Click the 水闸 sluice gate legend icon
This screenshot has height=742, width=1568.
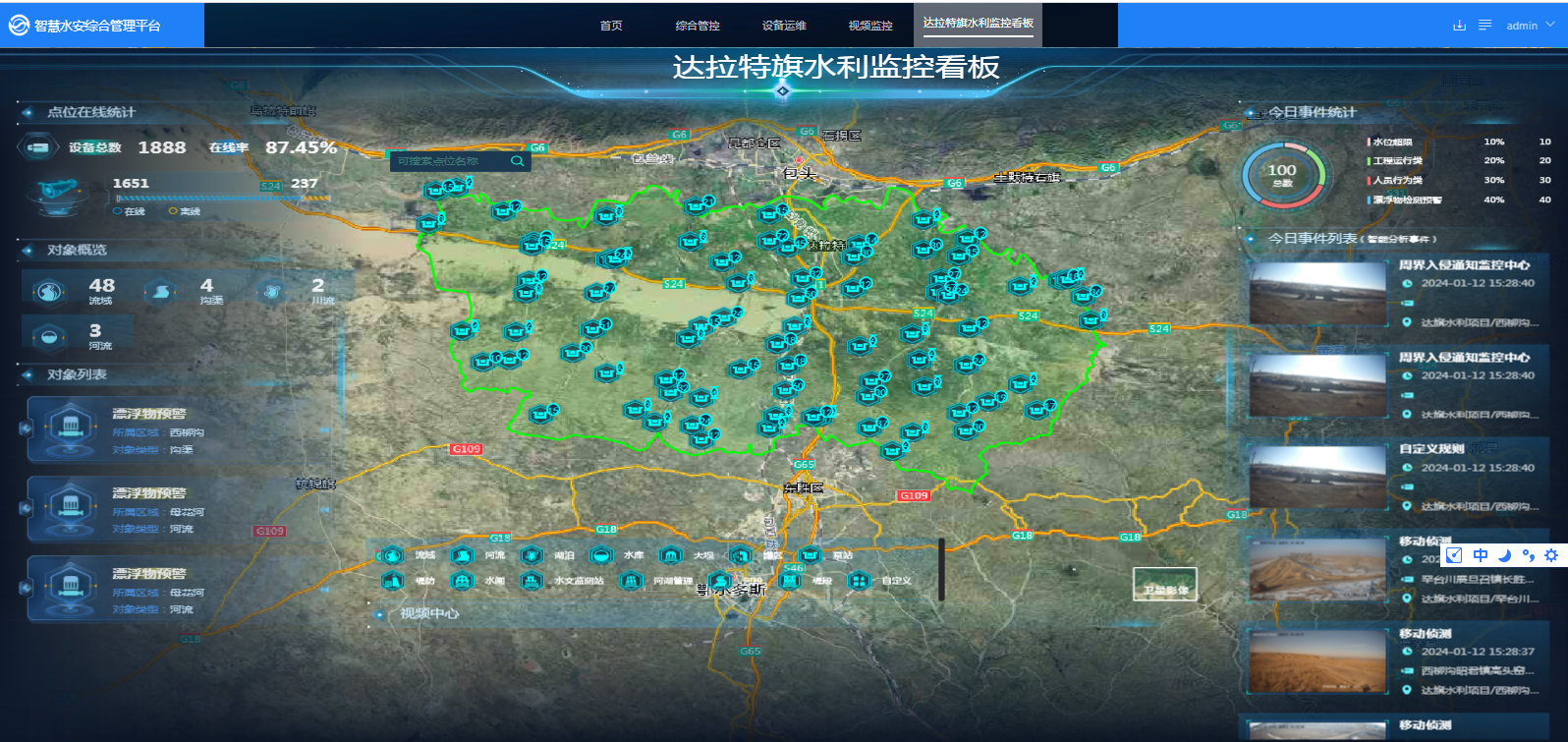click(x=462, y=581)
